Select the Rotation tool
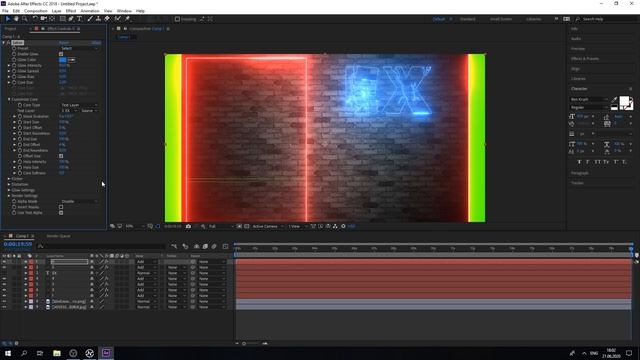Screen dimensions: 640x360 [x=35, y=19]
